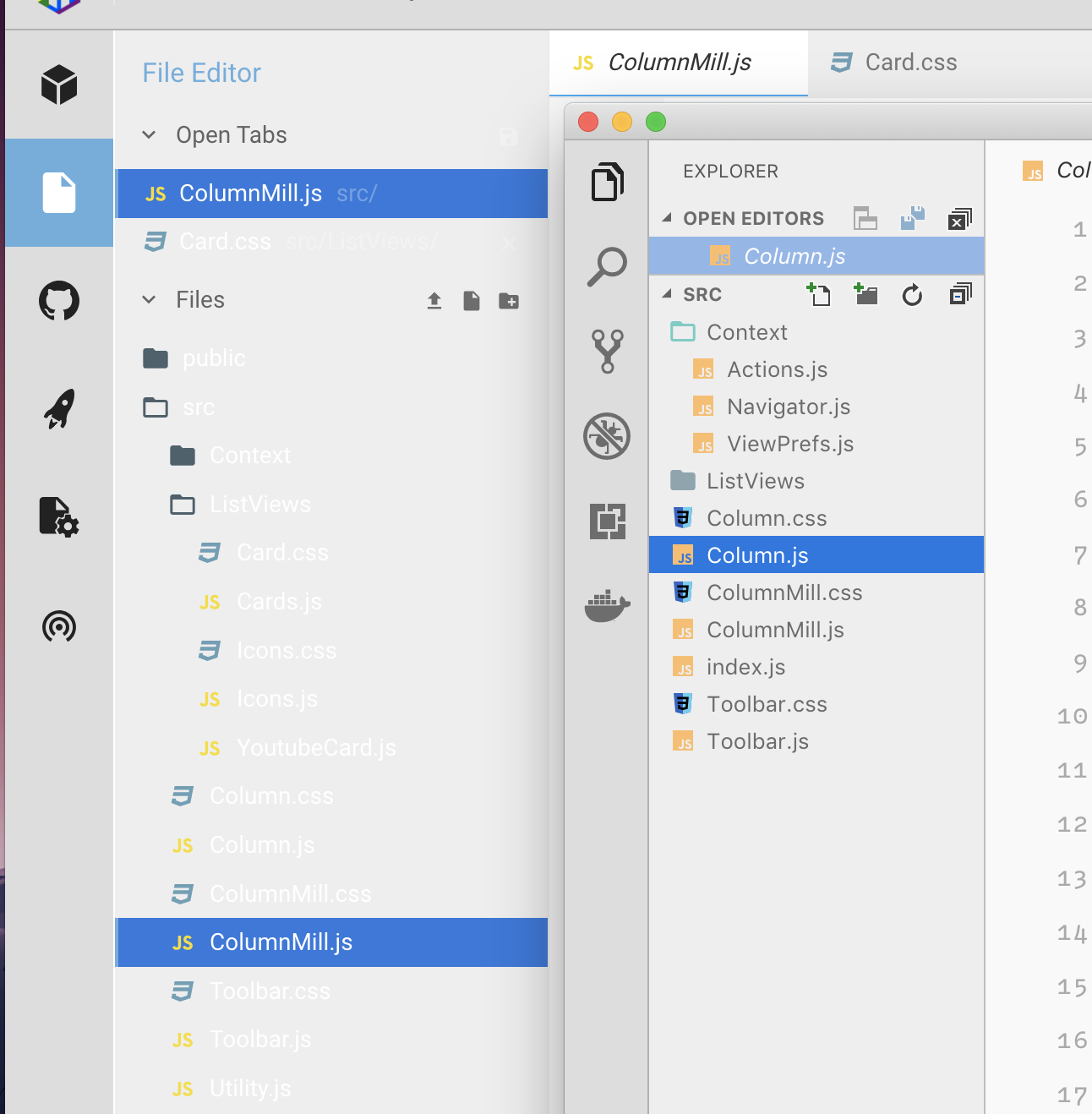This screenshot has height=1114, width=1092.
Task: Refresh the SRC explorer tree
Action: pos(912,295)
